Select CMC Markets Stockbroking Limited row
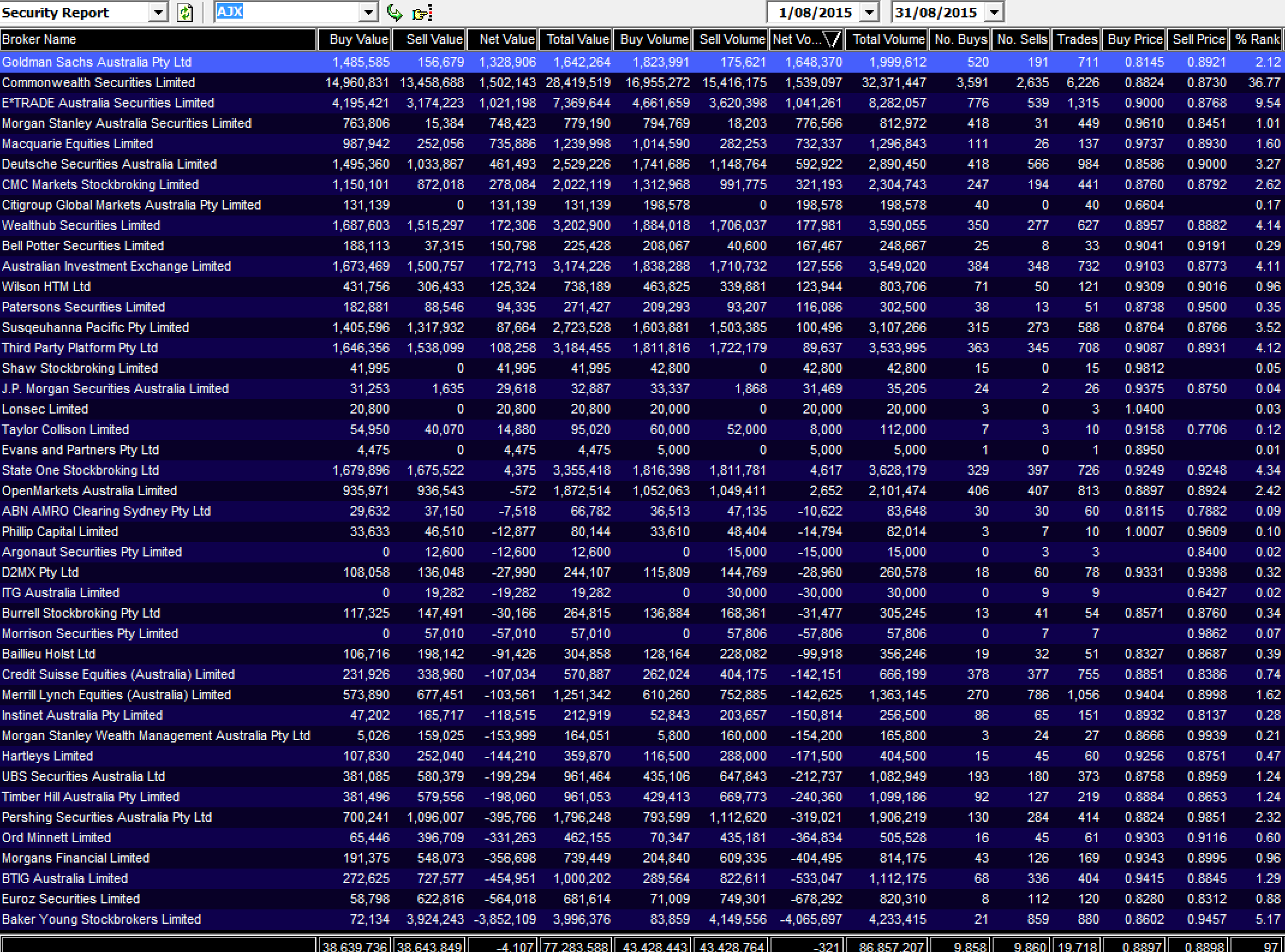 [x=641, y=185]
